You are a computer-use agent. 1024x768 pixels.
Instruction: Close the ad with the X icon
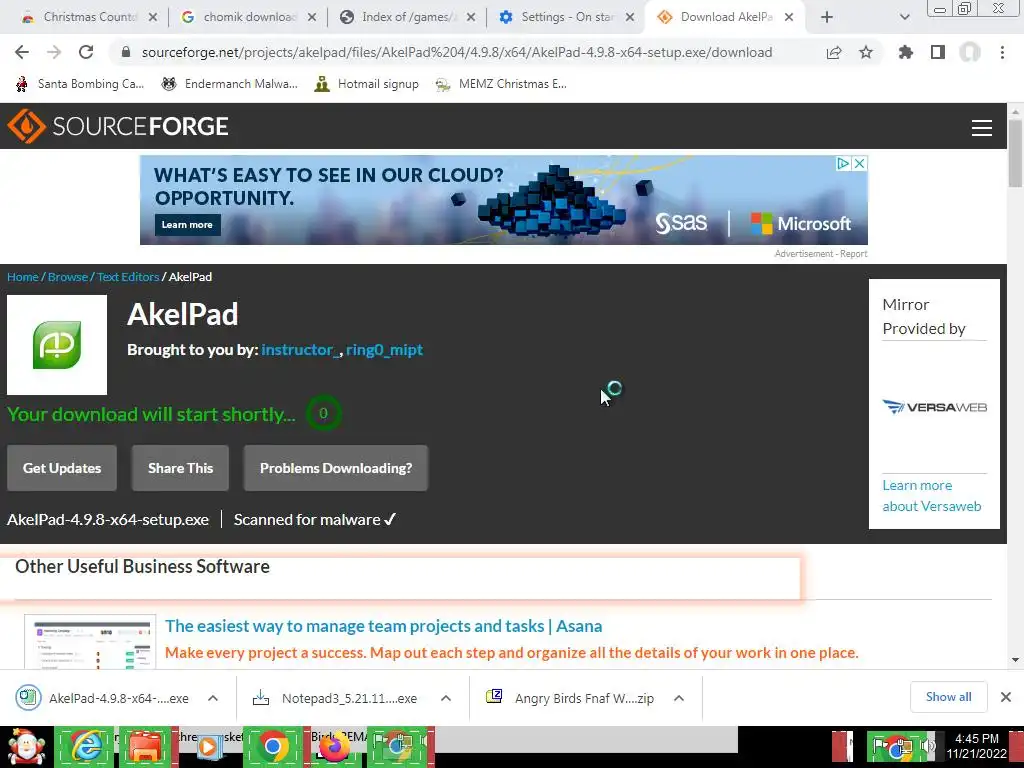(860, 163)
